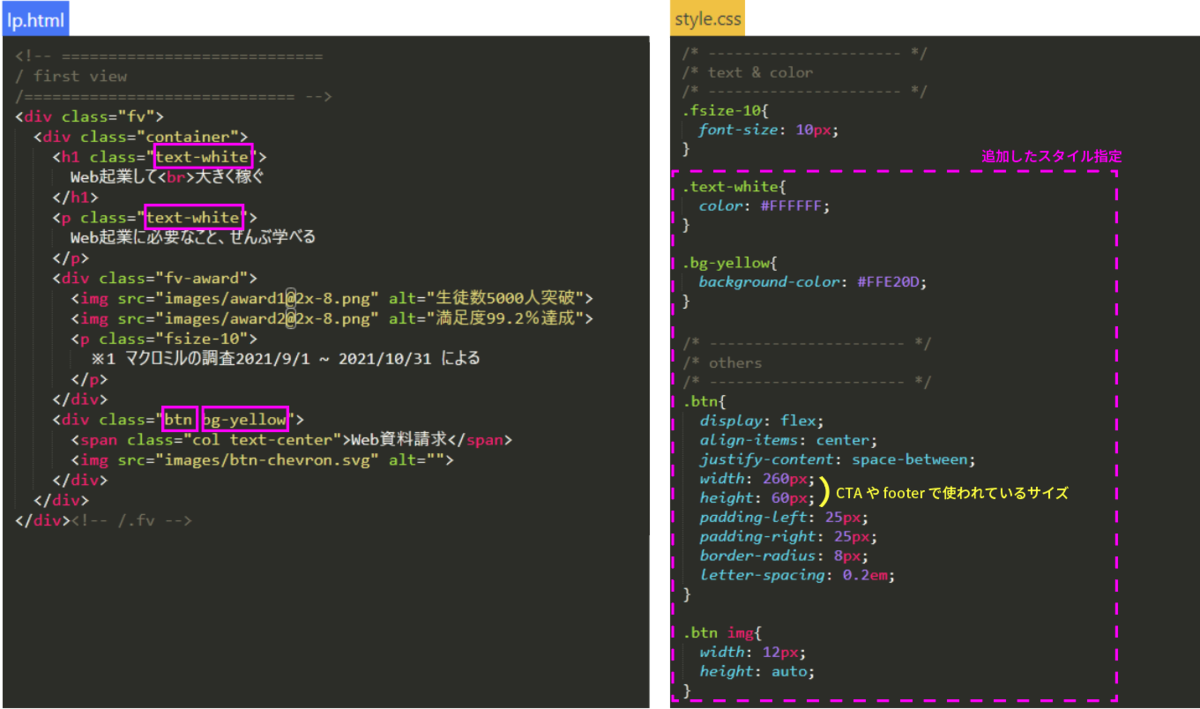Click the "align-items: center;" declaration
The height and width of the screenshot is (709, 1200).
(787, 440)
